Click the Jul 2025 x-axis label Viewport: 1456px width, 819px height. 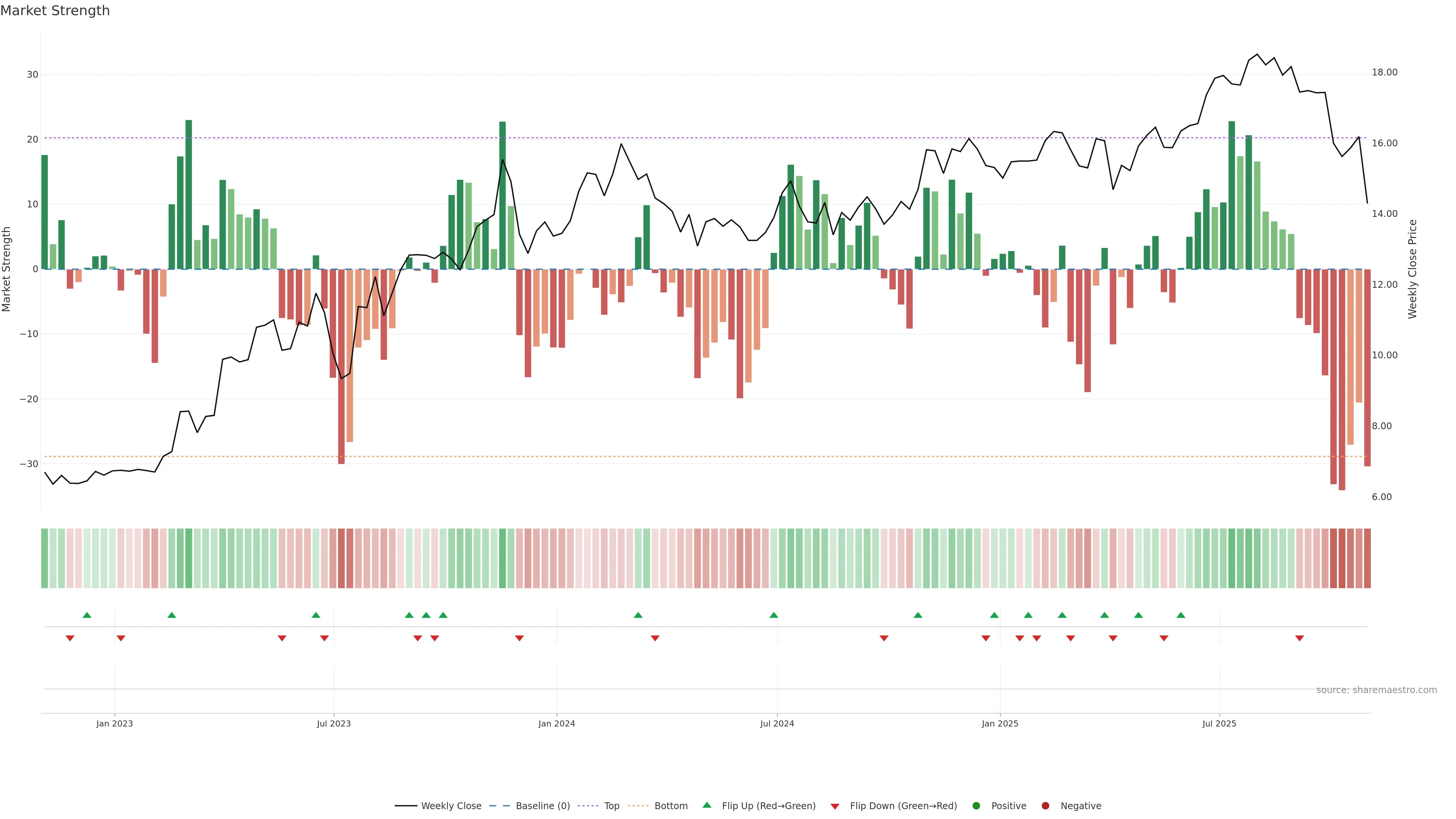point(1219,723)
